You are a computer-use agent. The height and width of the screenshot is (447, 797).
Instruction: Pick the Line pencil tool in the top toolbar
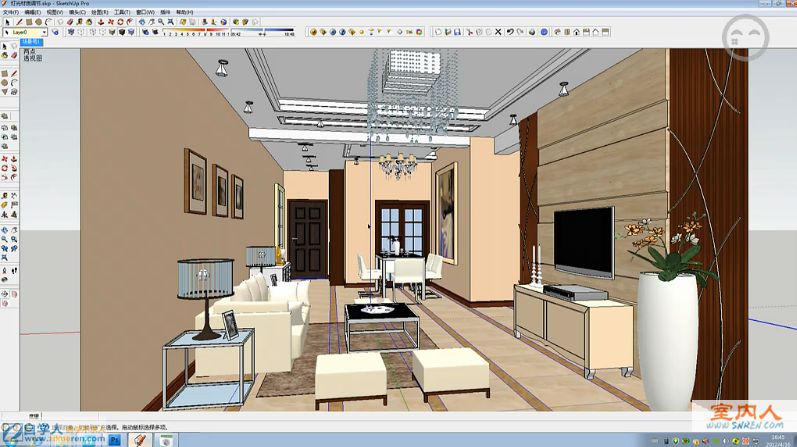(19, 22)
